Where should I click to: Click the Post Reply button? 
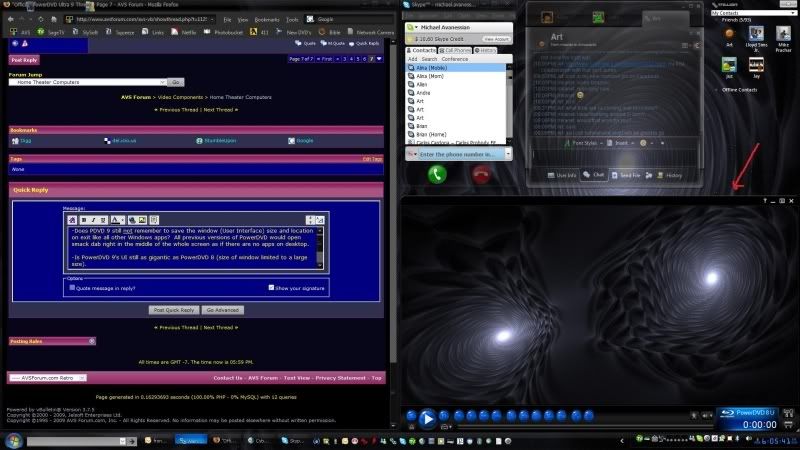pos(24,60)
